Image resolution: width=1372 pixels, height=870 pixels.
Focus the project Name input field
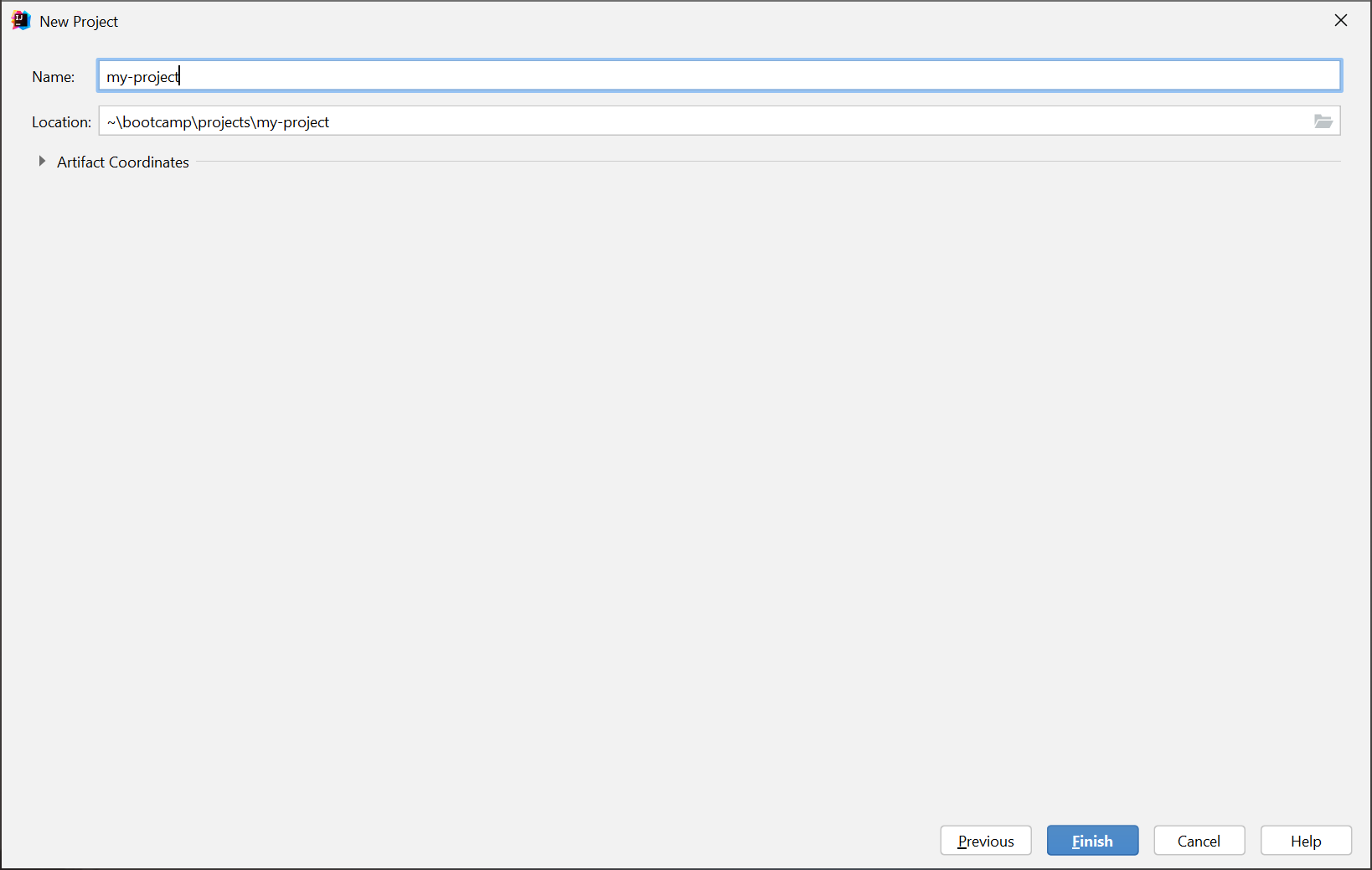(x=720, y=76)
